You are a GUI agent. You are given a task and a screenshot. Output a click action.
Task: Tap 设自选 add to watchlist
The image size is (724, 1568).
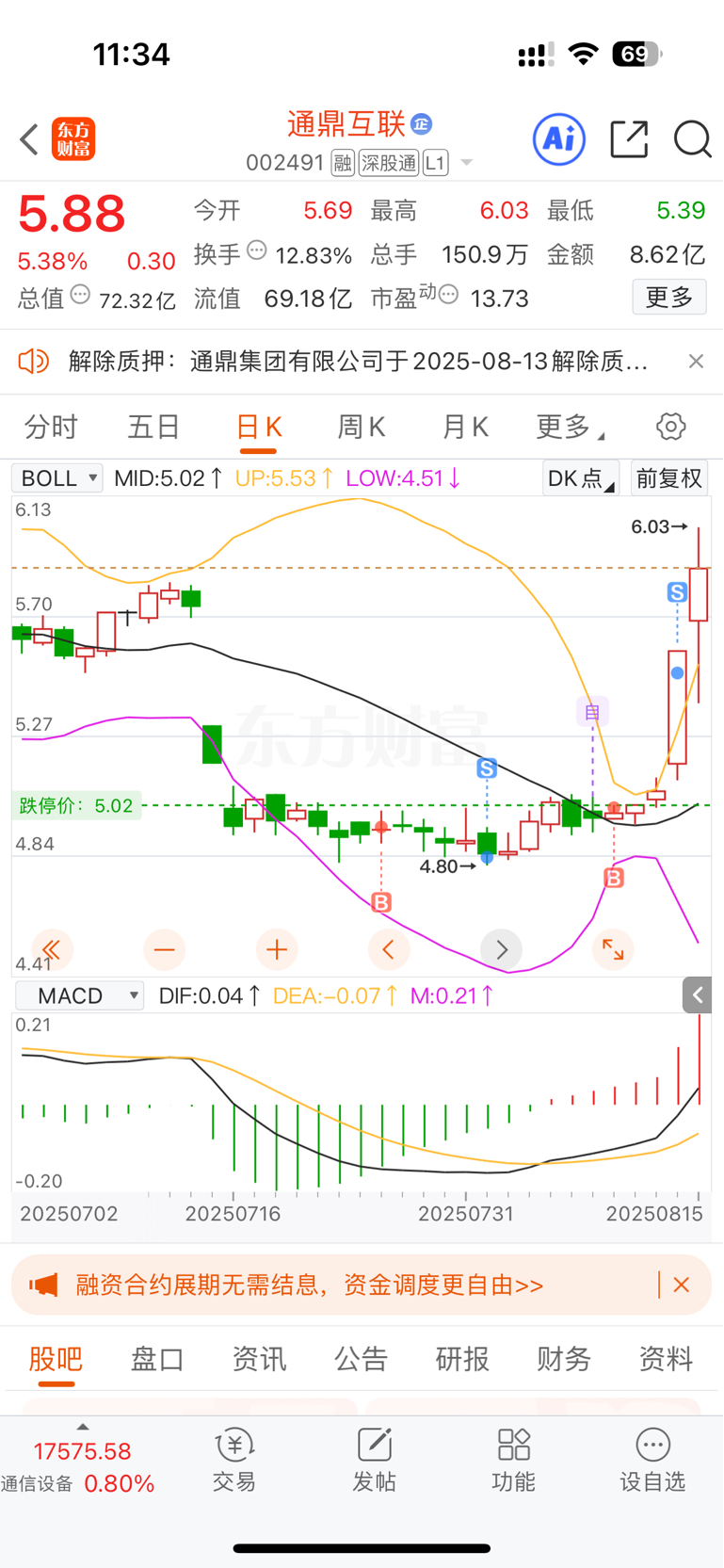652,1462
